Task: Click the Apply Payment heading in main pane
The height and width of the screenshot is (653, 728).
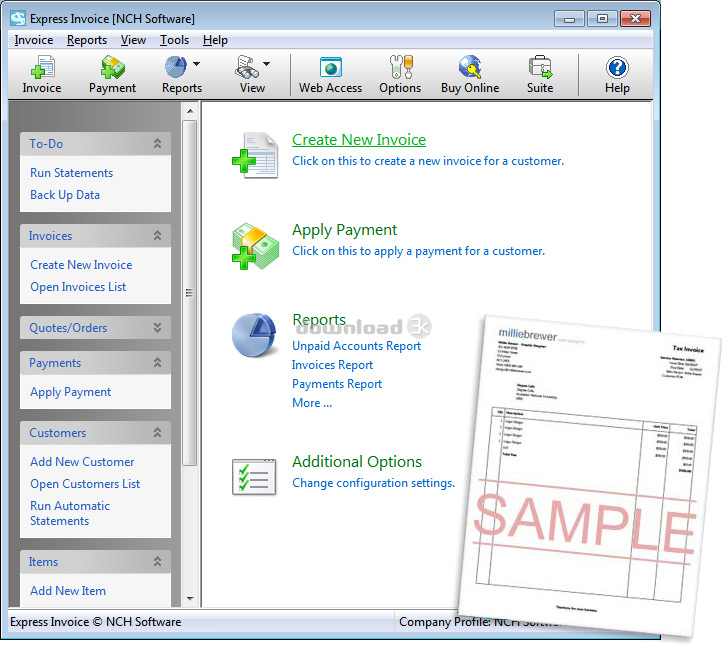Action: click(344, 230)
